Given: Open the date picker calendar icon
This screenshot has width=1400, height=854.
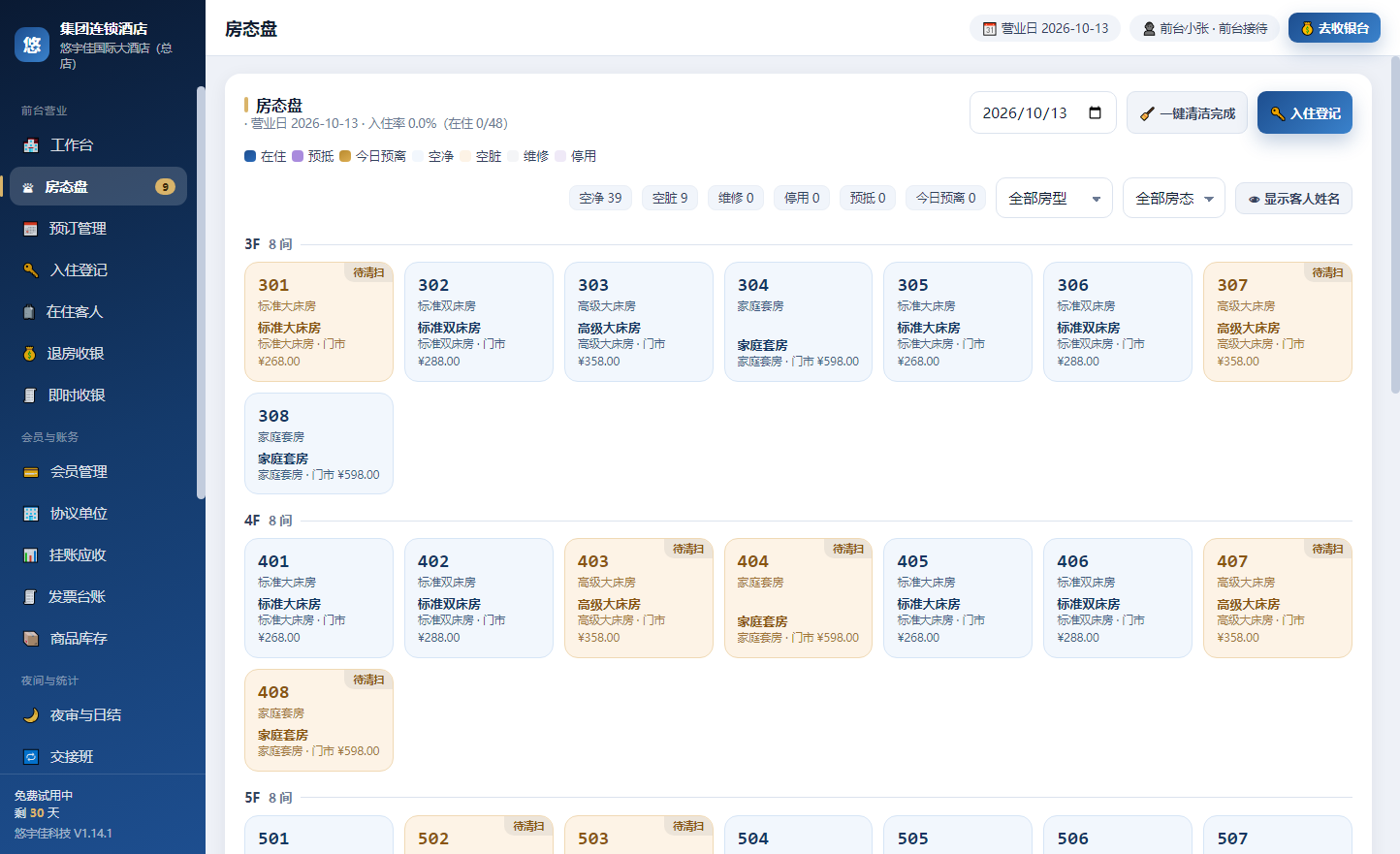Looking at the screenshot, I should 1096,112.
